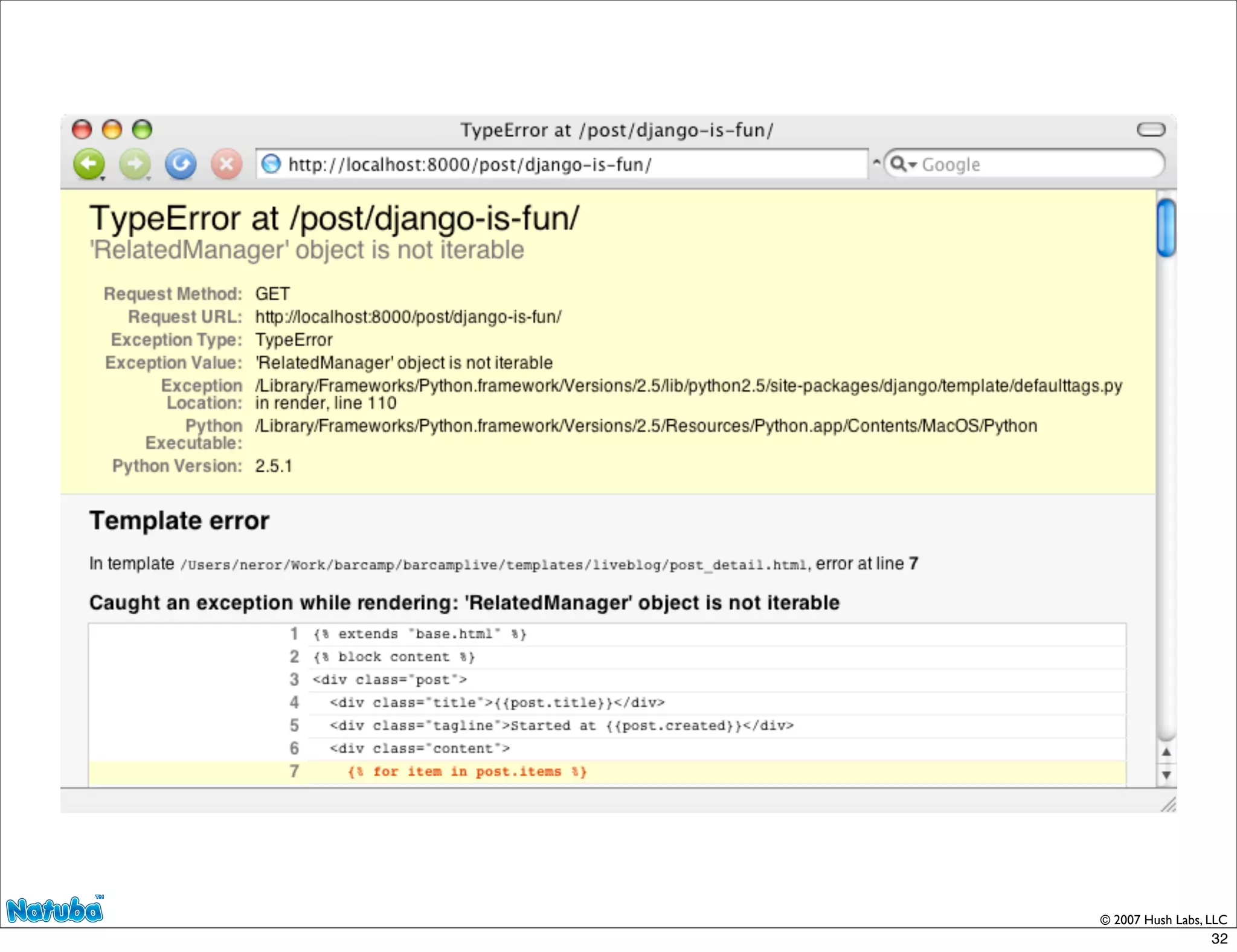1237x952 pixels.
Task: Click the Exception Value text
Action: click(x=403, y=362)
